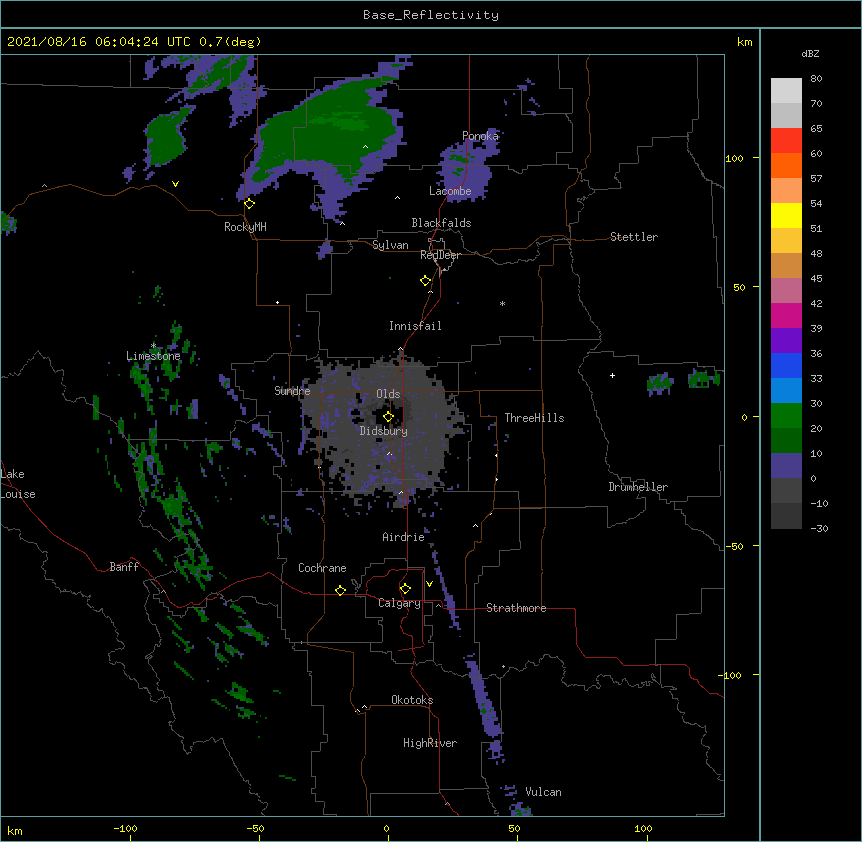The height and width of the screenshot is (842, 862).
Task: Click the HighRiver town label
Action: coord(430,743)
